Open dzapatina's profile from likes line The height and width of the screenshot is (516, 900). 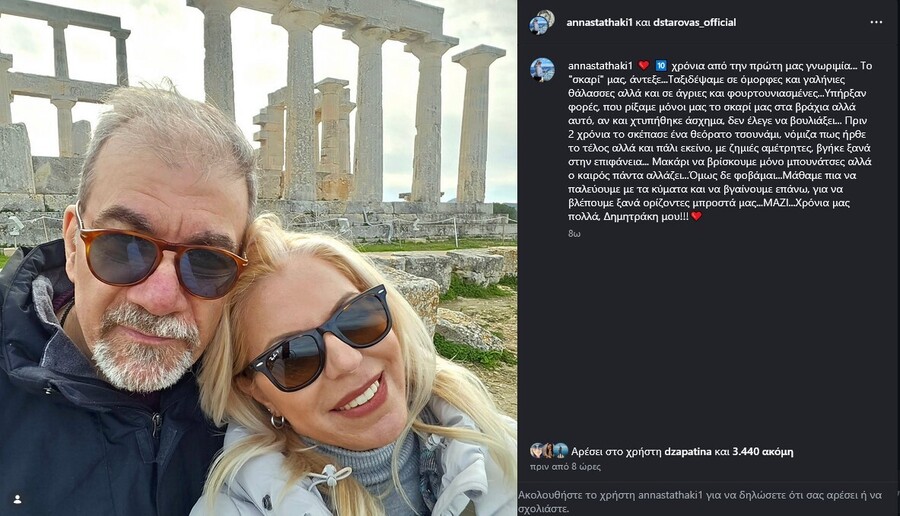[688, 452]
